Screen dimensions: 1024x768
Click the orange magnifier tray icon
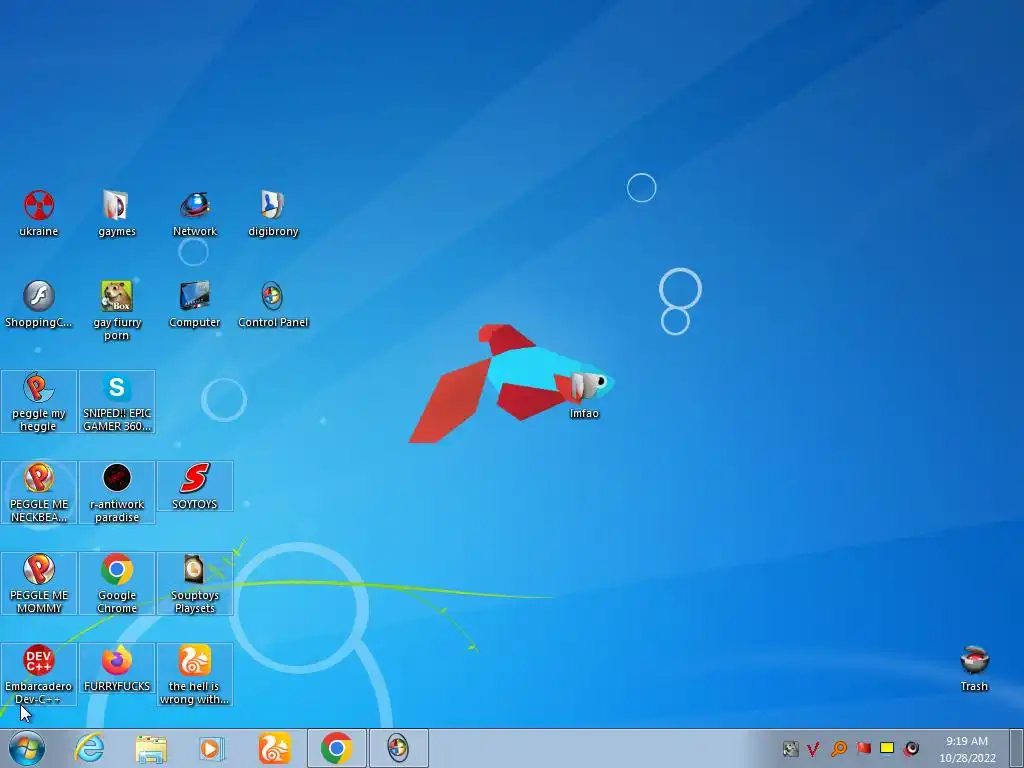click(839, 748)
